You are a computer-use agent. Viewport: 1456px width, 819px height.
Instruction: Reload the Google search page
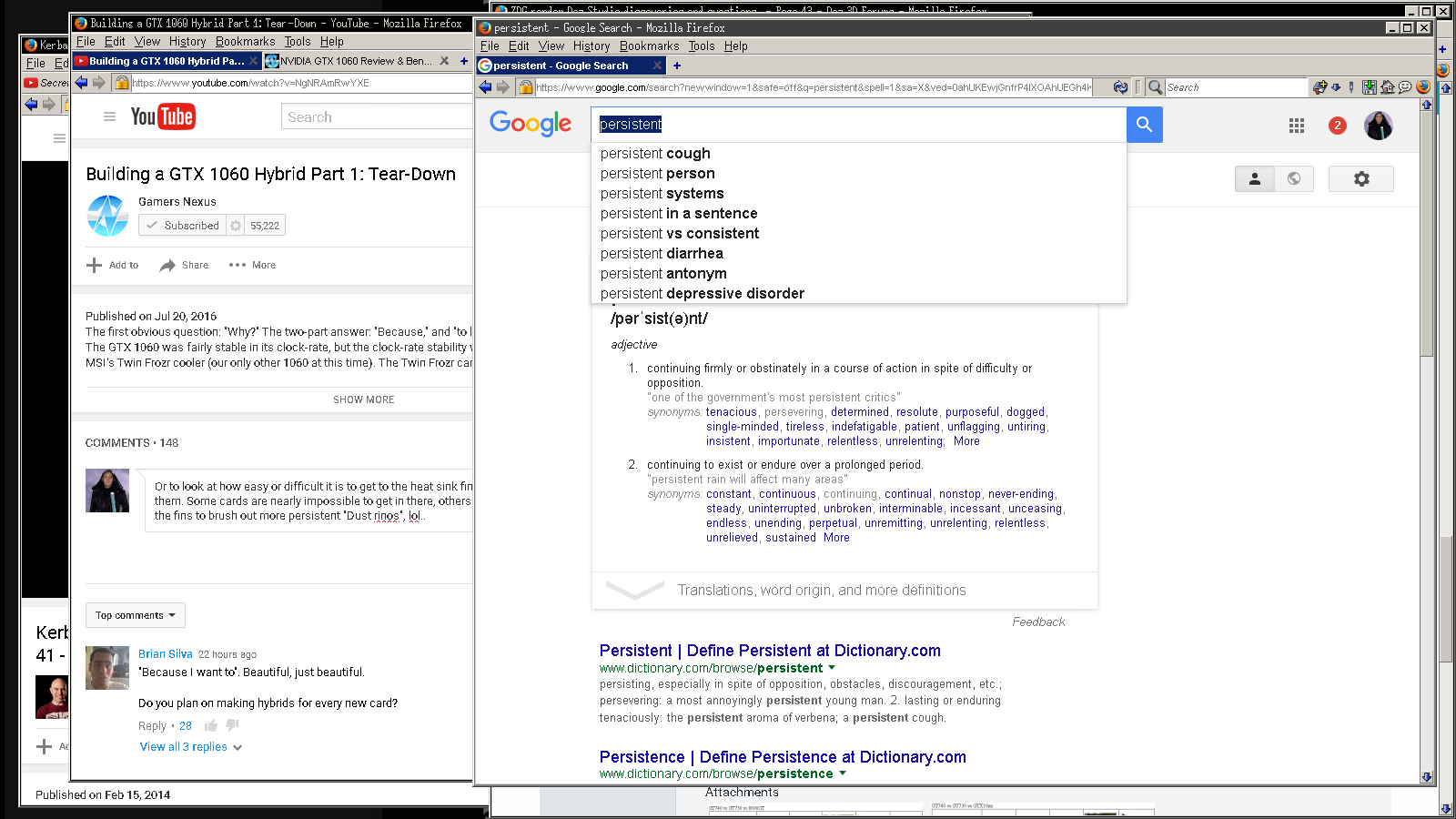point(1120,87)
